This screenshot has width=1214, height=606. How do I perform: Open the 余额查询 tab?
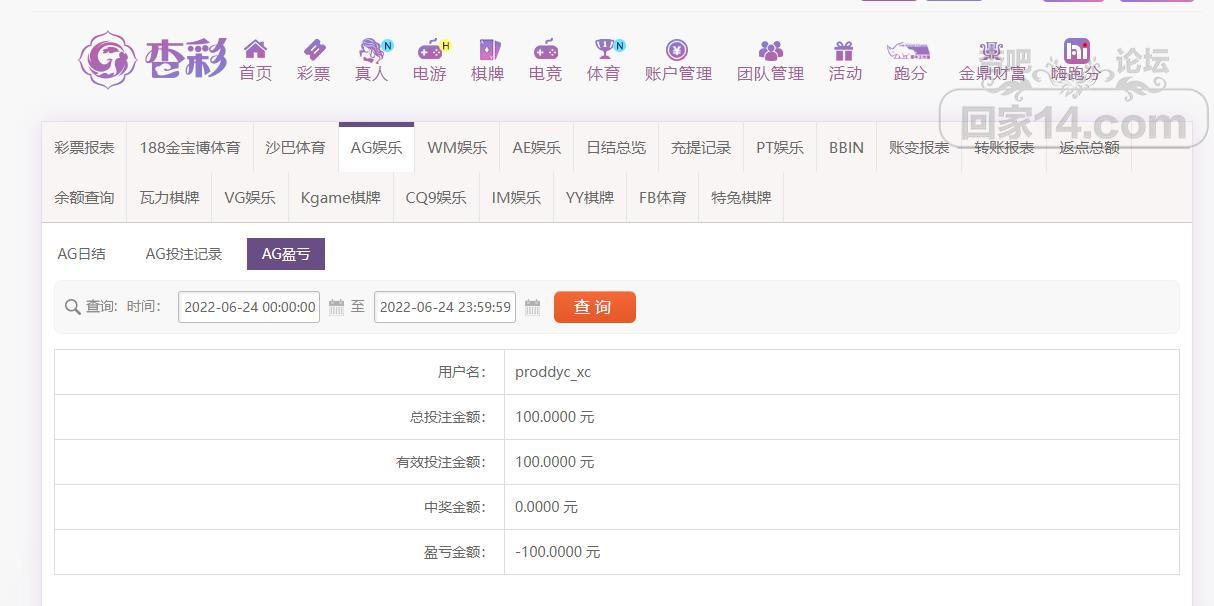[84, 197]
